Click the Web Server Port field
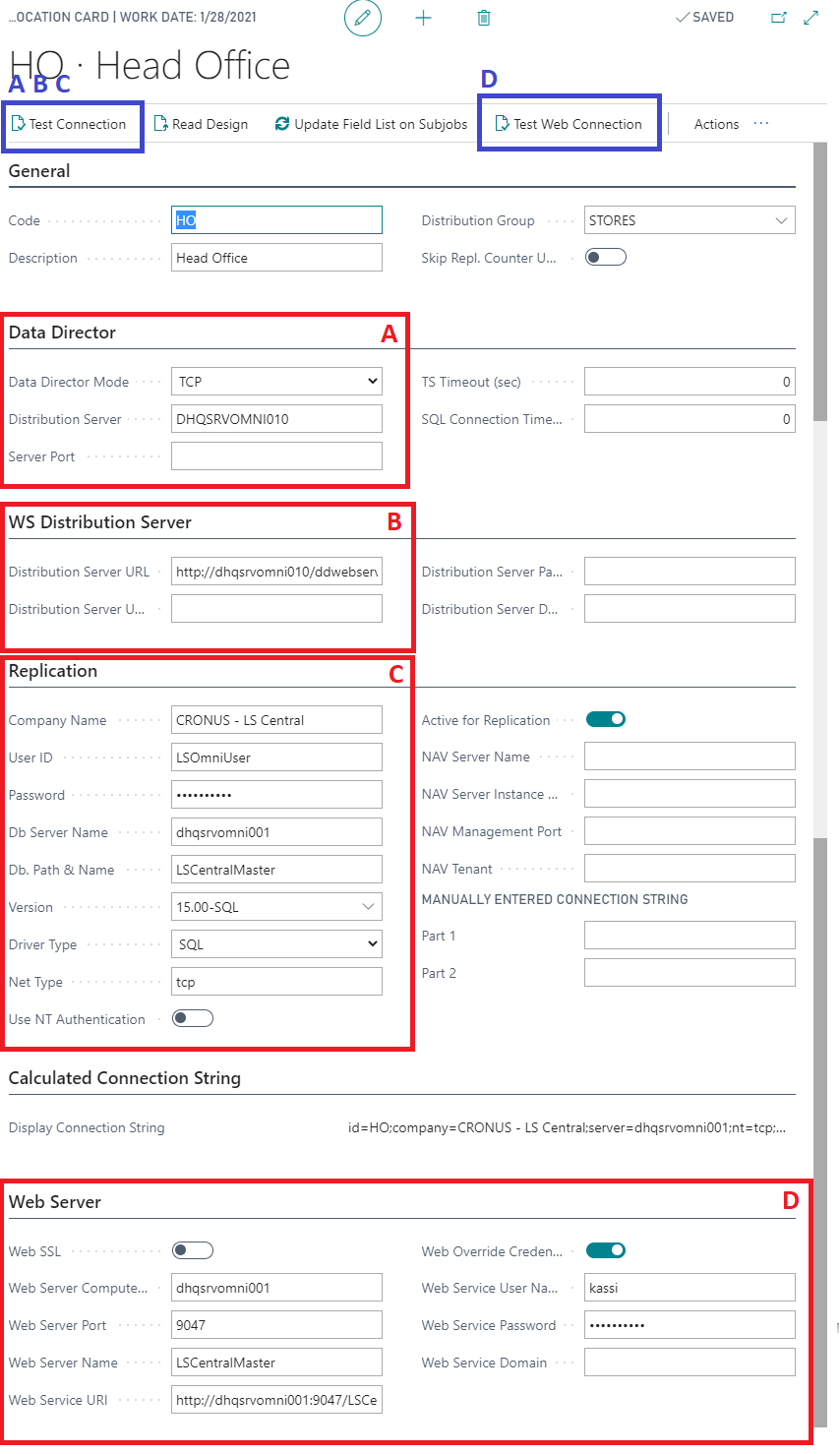Image resolution: width=840 pixels, height=1454 pixels. coord(276,1325)
